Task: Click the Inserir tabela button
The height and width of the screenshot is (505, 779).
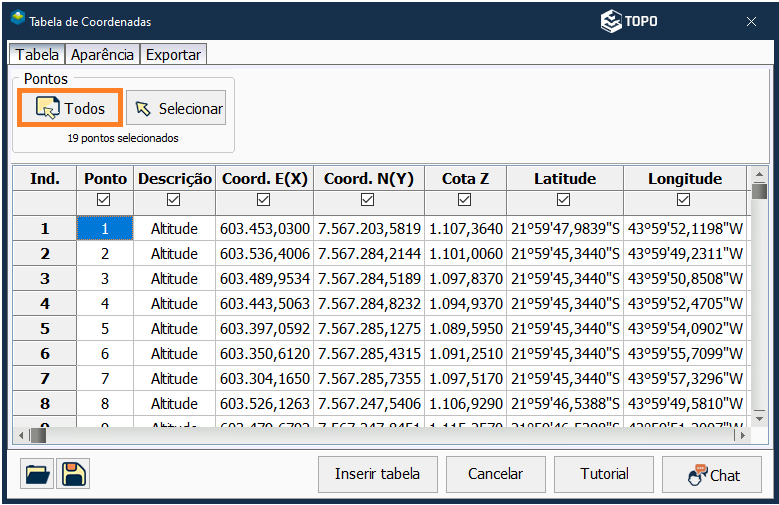Action: tap(377, 474)
